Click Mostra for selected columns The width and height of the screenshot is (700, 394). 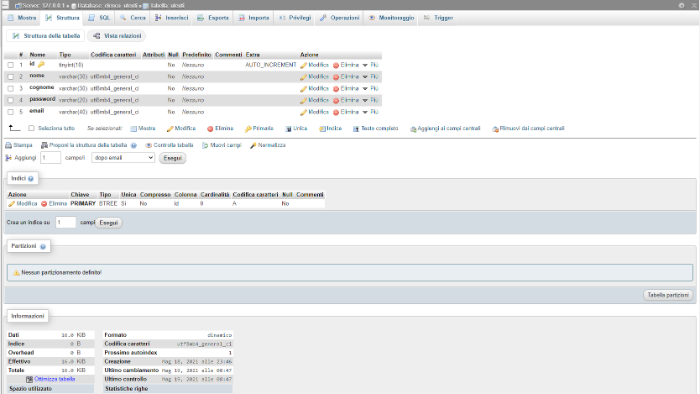143,129
